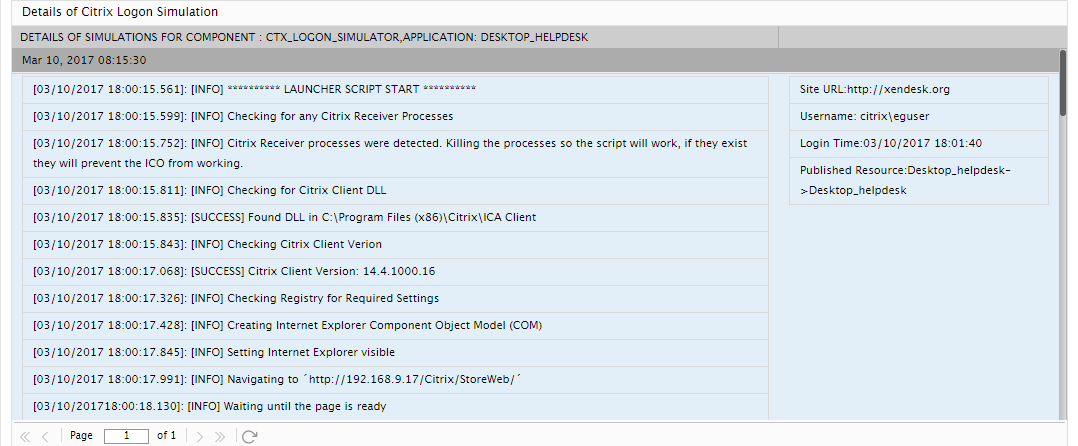Go to next page arrow
1078x446 pixels.
(x=199, y=436)
